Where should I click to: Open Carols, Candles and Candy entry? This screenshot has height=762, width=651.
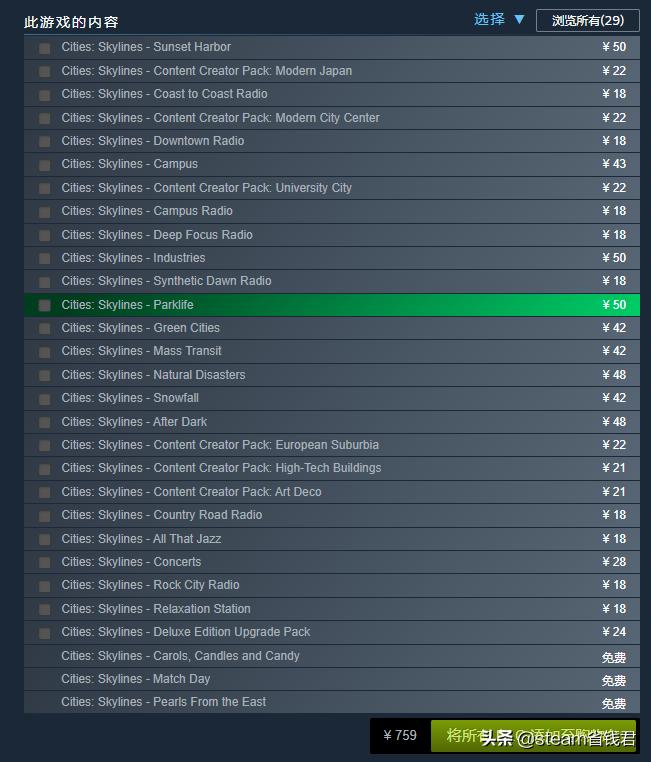(332, 656)
